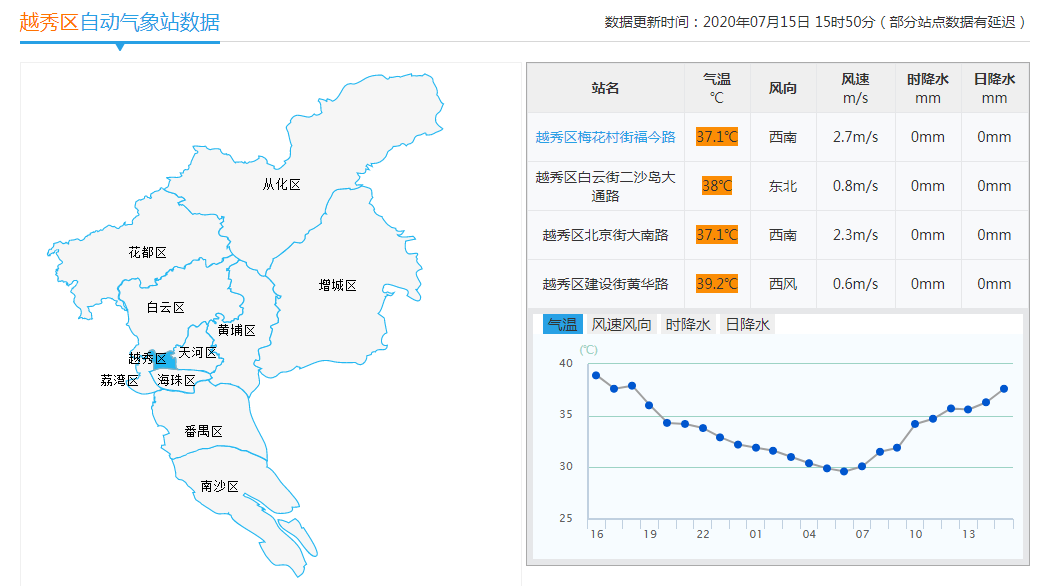
Task: Switch to 日降水 chart tab
Action: tap(747, 324)
